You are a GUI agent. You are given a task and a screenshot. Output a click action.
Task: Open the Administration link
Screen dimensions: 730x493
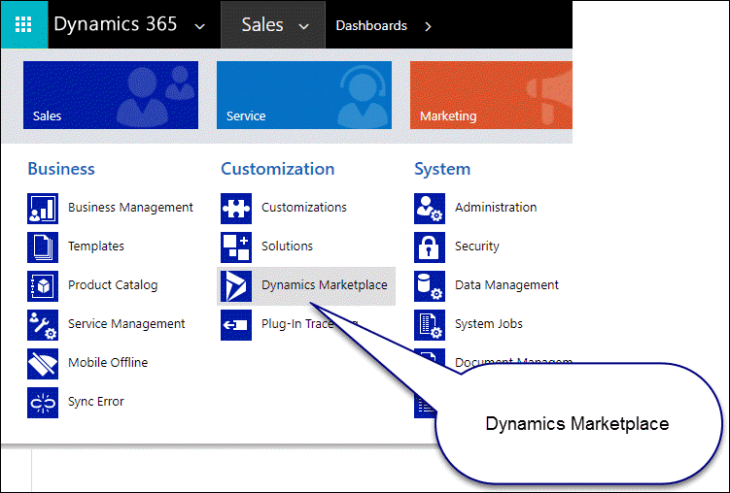tap(496, 207)
